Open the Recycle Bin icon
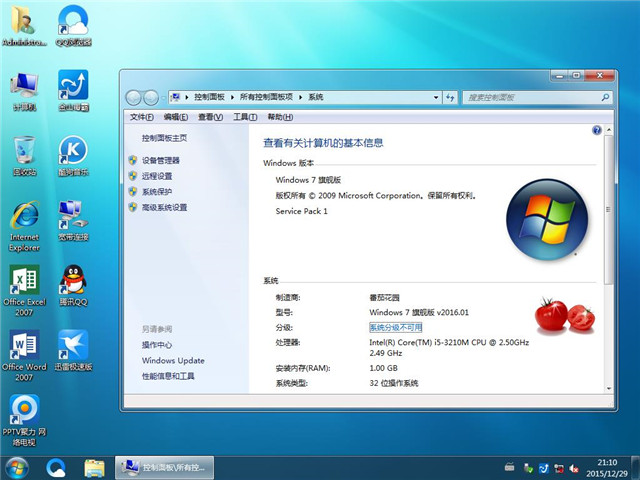 tap(24, 156)
